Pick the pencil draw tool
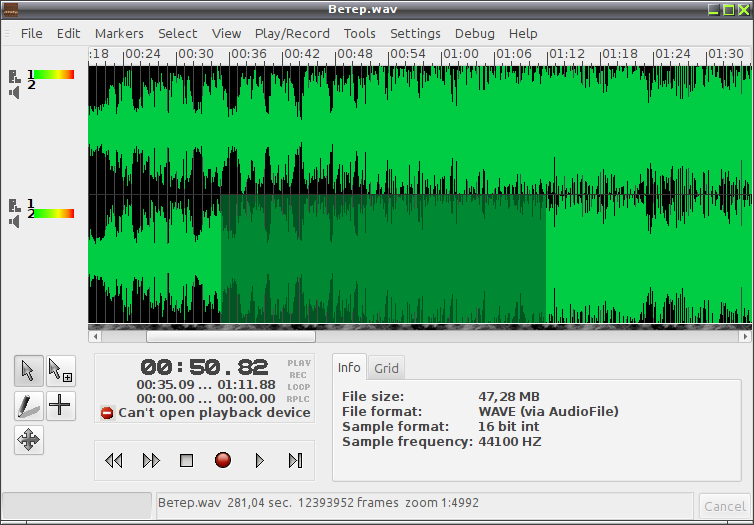The height and width of the screenshot is (525, 754). pyautogui.click(x=29, y=405)
